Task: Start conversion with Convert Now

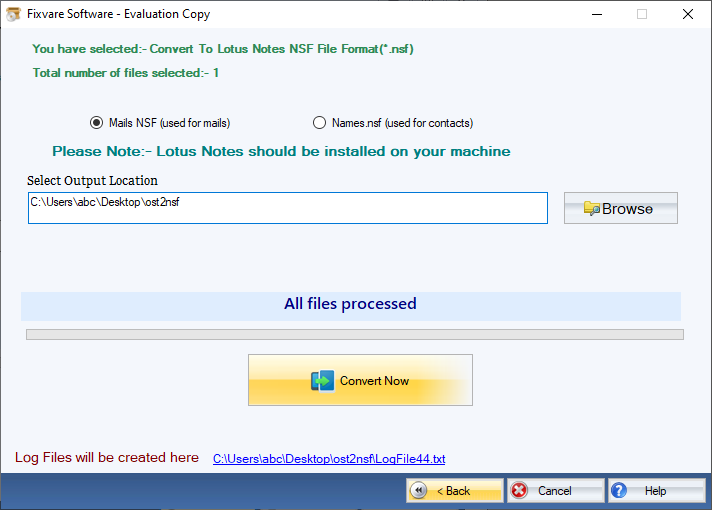Action: (360, 380)
